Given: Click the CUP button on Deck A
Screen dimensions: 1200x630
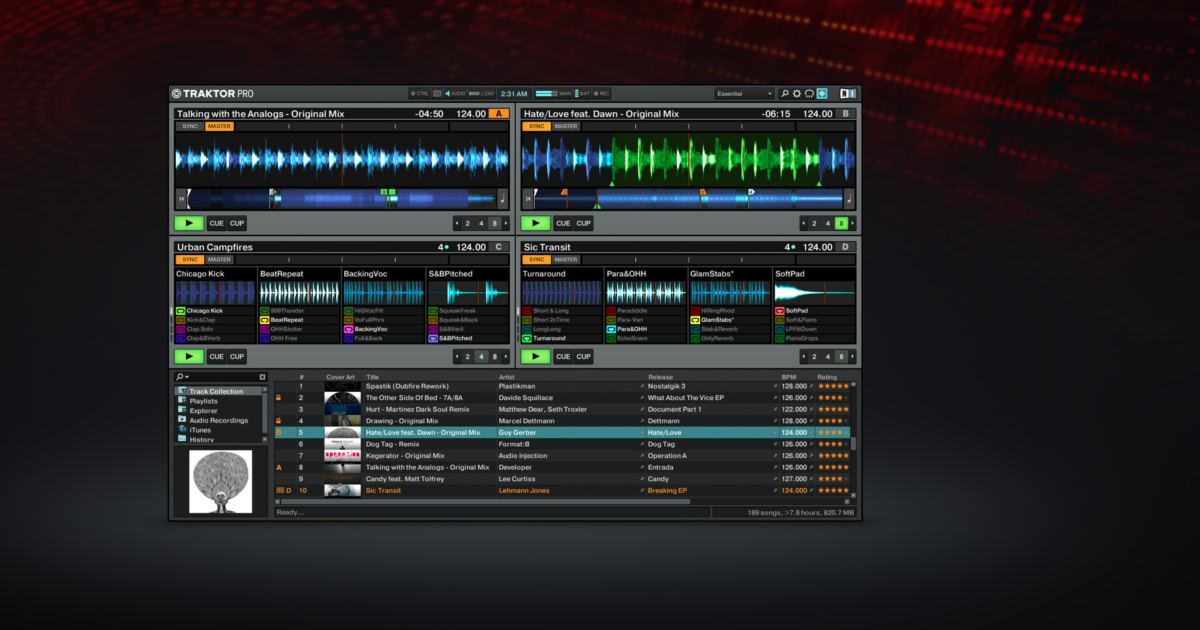Looking at the screenshot, I should pos(236,223).
